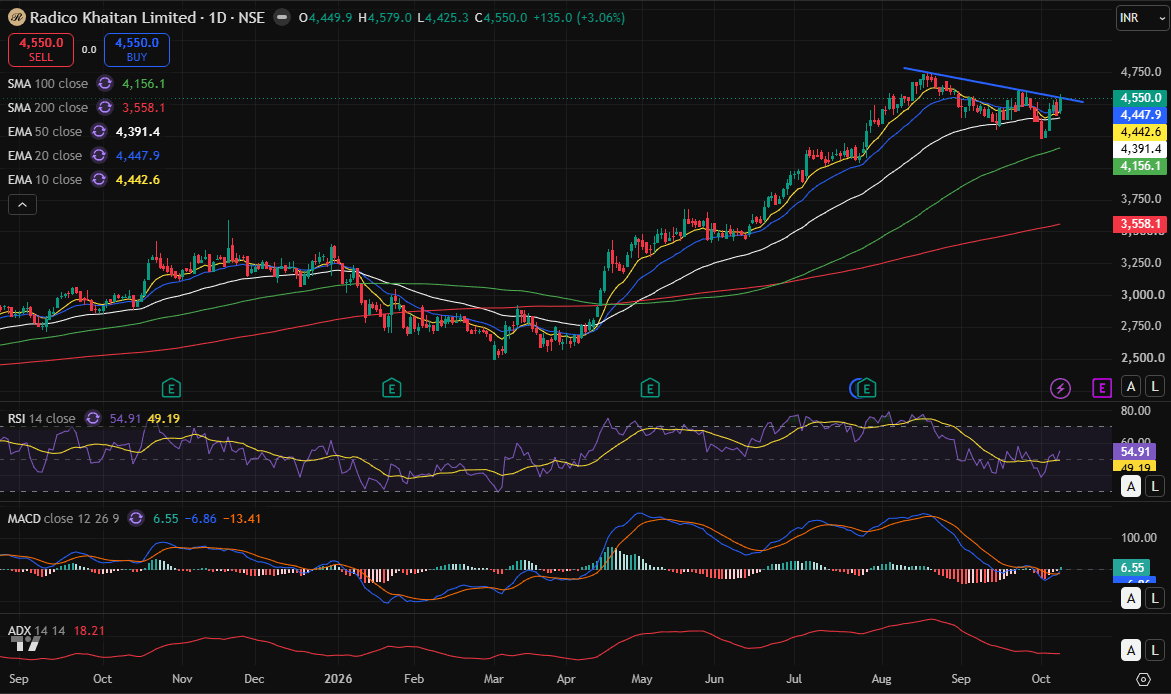
Task: Click the refresh icon next to MACD
Action: point(136,518)
